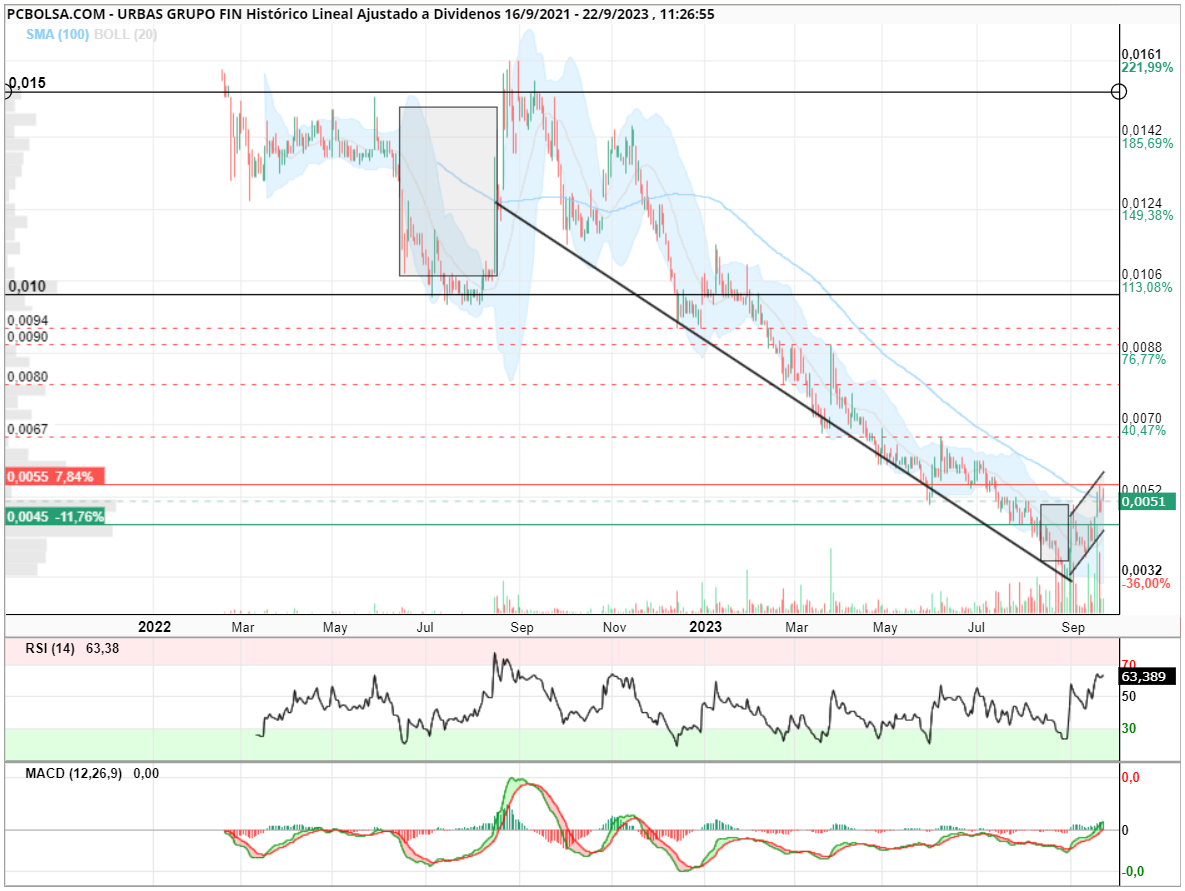
Task: Click the 76,77% percentage axis label
Action: click(1144, 359)
